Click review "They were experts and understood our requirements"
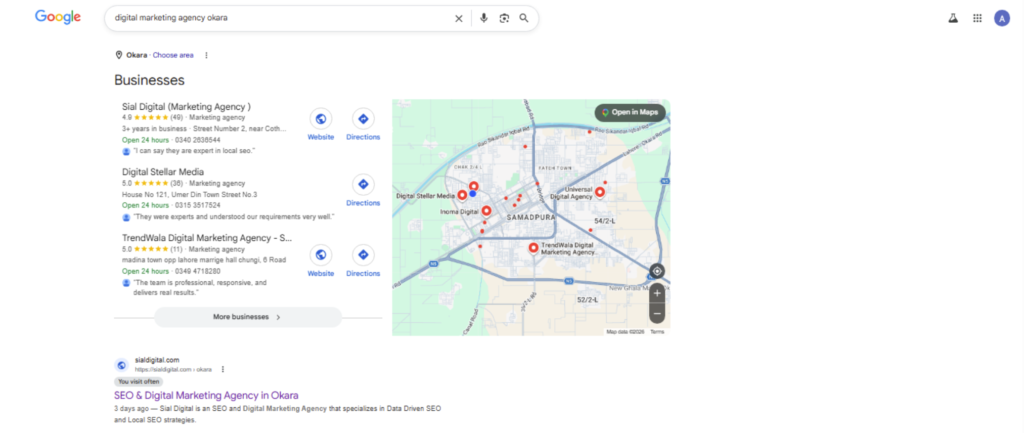The image size is (1024, 433). tap(233, 216)
